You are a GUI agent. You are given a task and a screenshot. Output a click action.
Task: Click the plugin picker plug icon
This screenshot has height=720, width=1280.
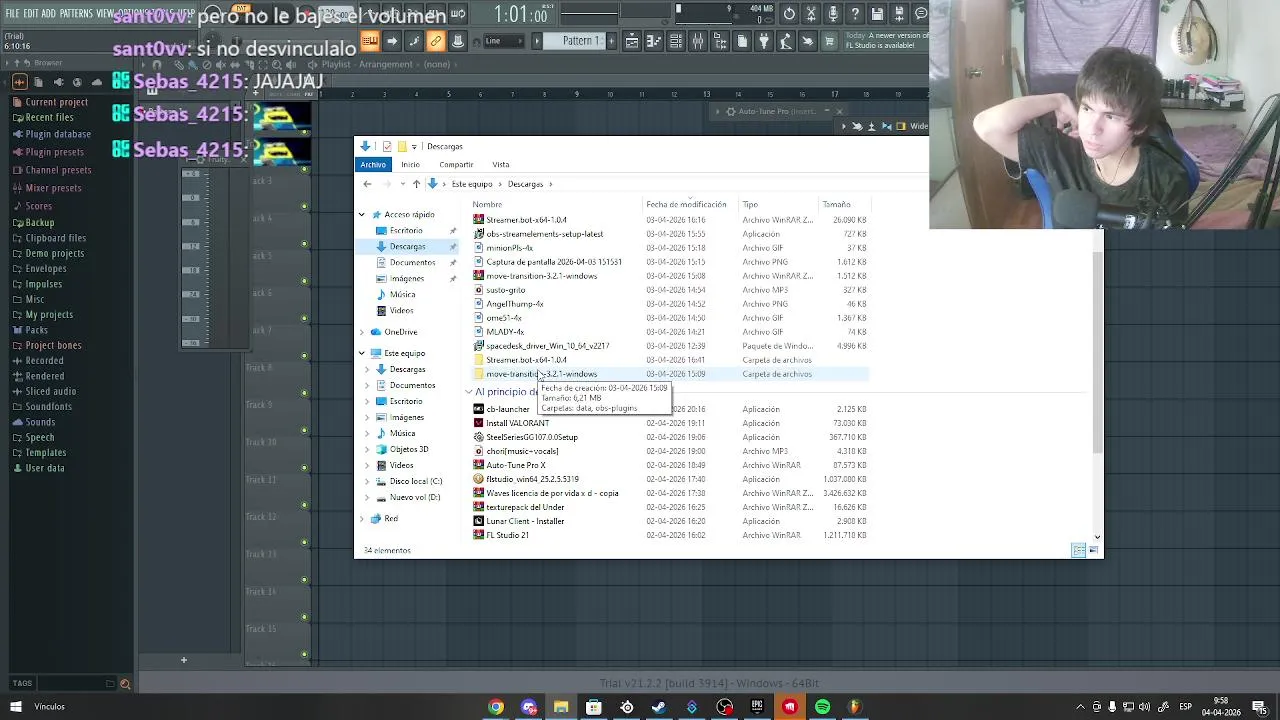[764, 41]
